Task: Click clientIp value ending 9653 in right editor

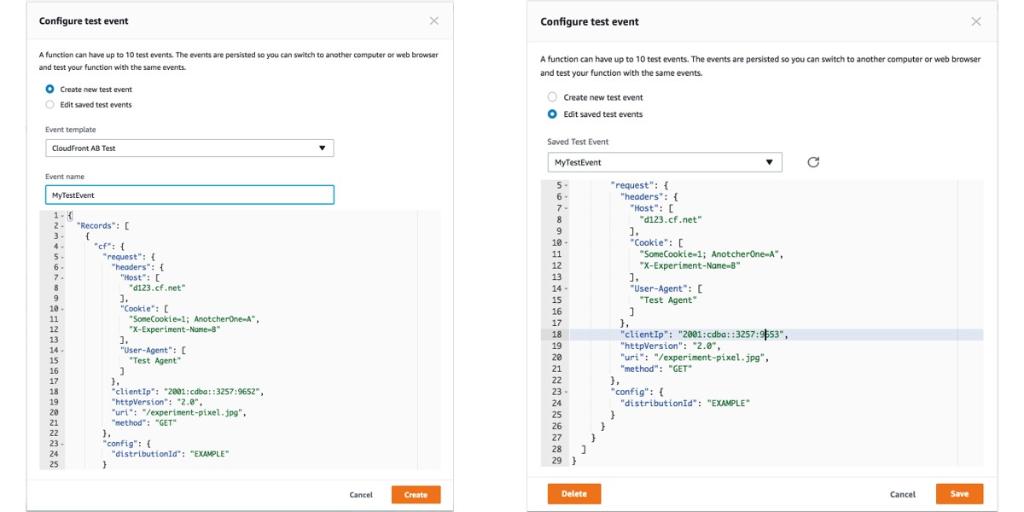Action: (x=730, y=334)
